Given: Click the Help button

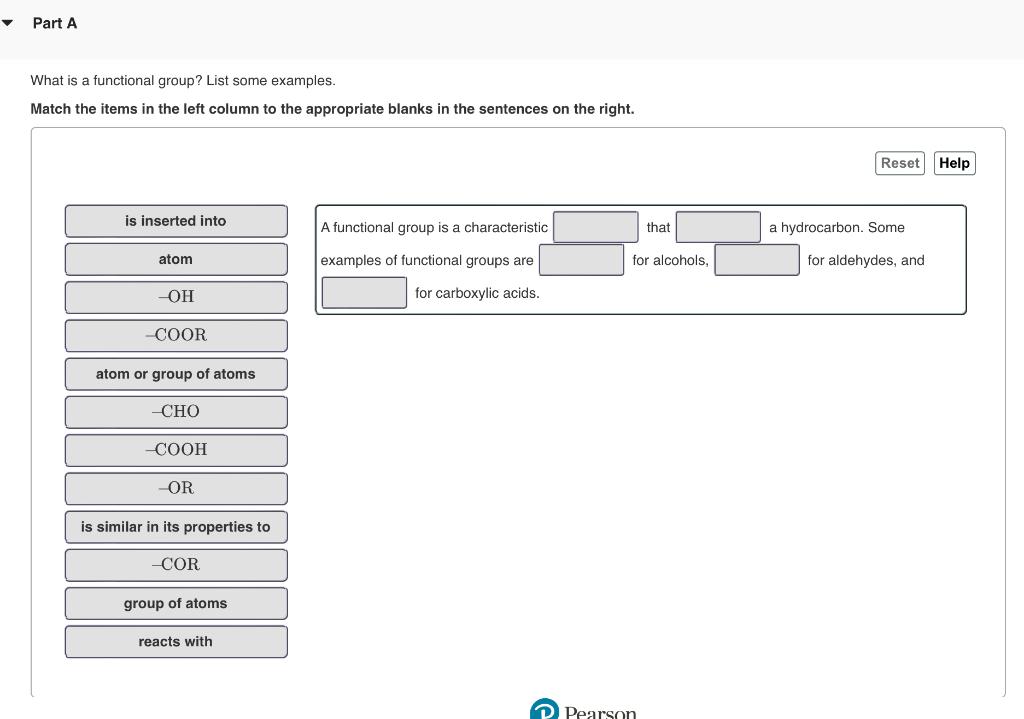Looking at the screenshot, I should coord(954,163).
